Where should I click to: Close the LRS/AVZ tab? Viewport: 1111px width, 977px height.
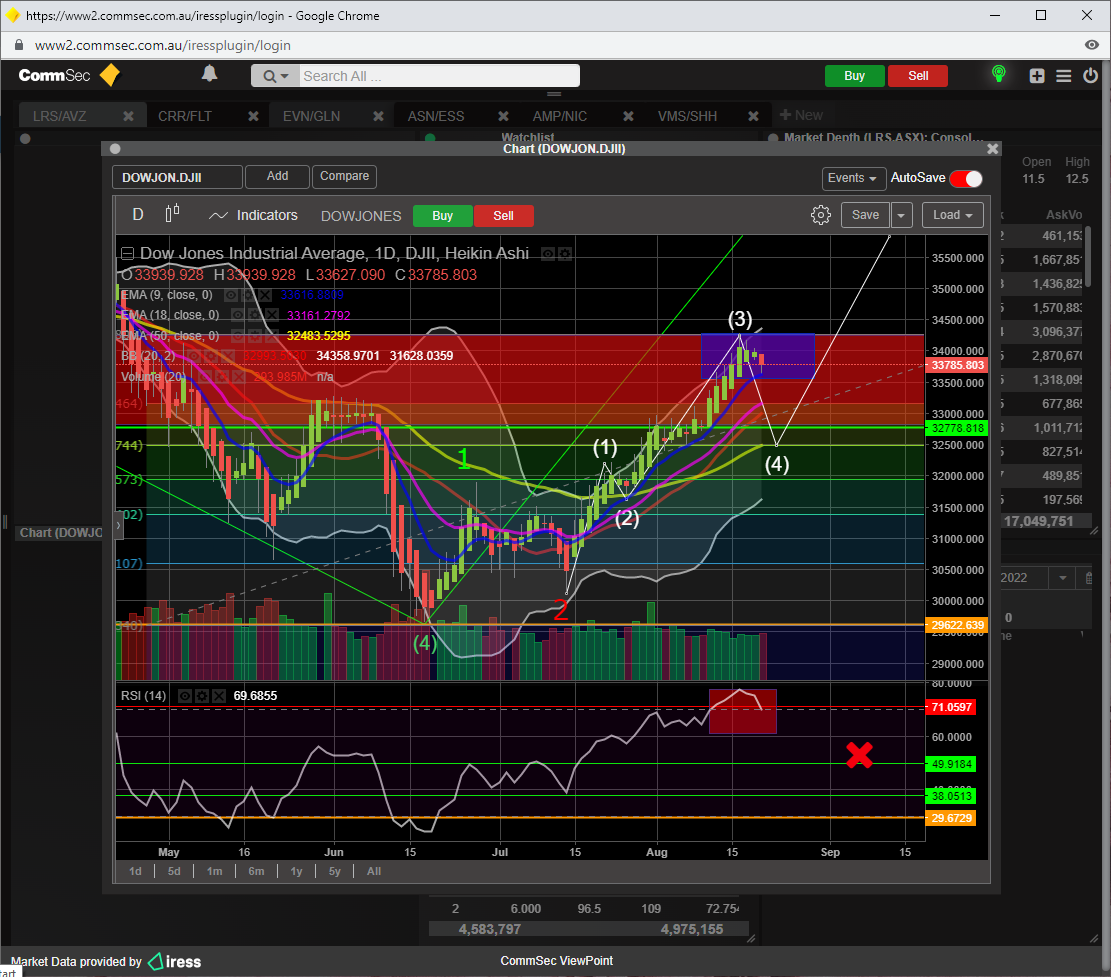(x=128, y=116)
